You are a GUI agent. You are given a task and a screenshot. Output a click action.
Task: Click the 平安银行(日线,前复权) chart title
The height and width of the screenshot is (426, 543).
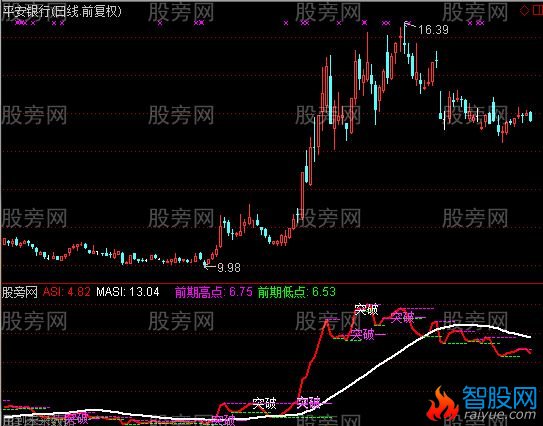(x=62, y=11)
